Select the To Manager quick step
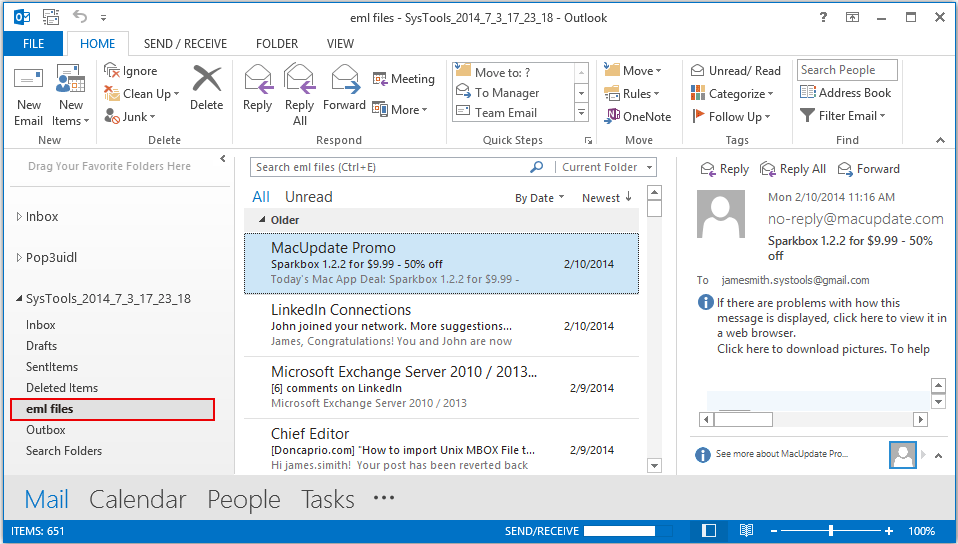 [513, 93]
